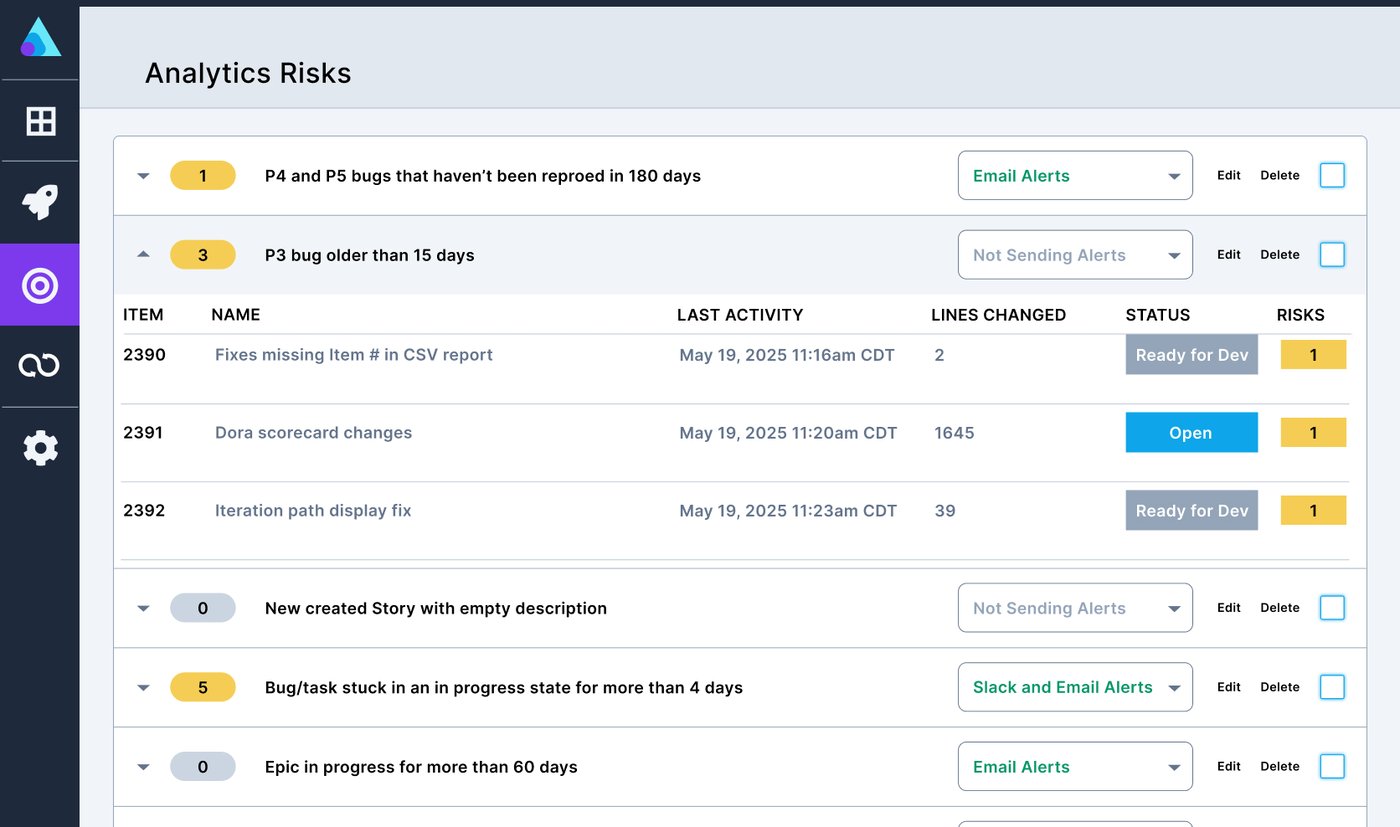Edit the New created Story risk
The image size is (1400, 827).
pyautogui.click(x=1228, y=608)
